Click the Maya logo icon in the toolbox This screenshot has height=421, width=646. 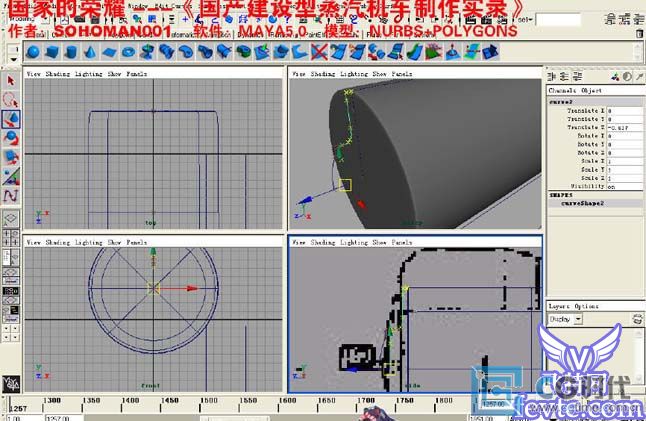11,385
